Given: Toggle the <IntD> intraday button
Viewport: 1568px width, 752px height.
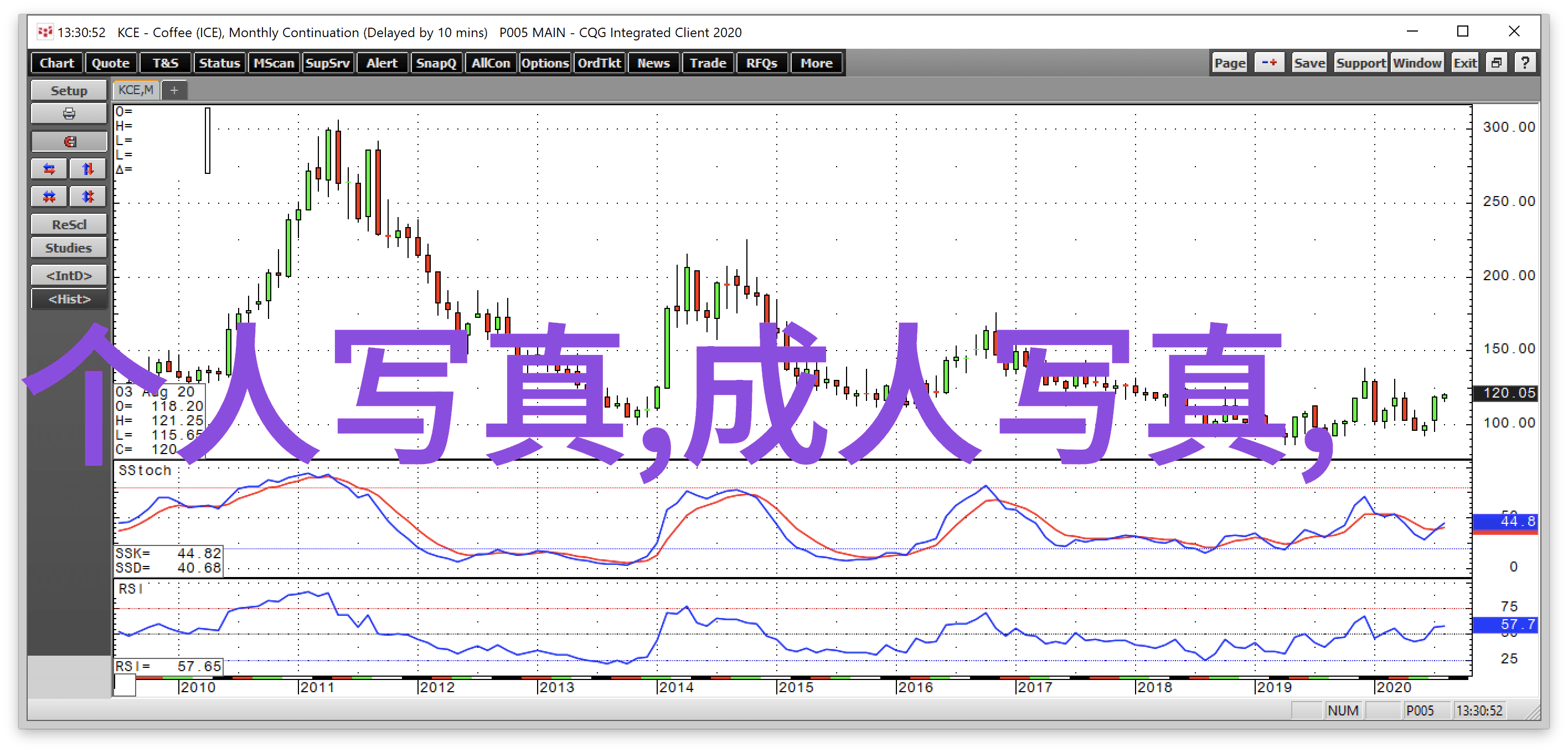Looking at the screenshot, I should click(69, 275).
